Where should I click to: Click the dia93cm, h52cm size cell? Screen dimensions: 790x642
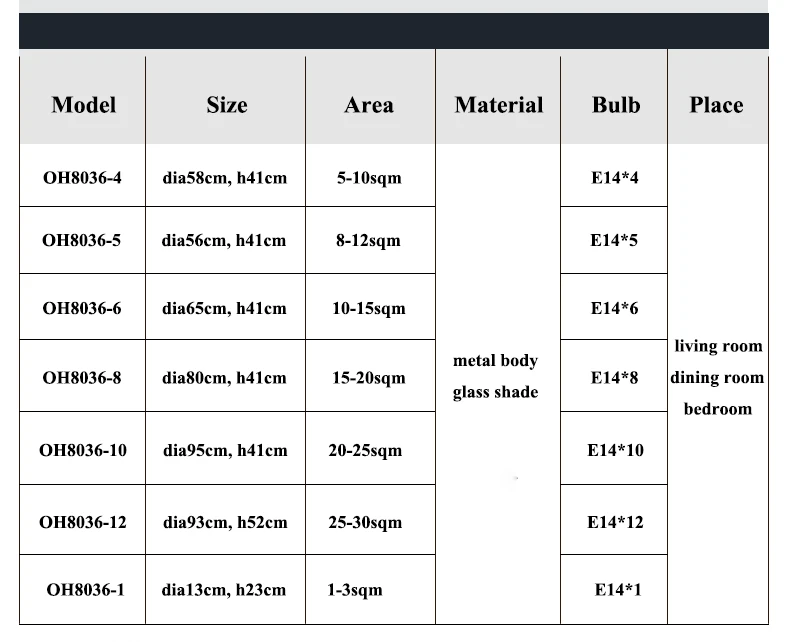(x=225, y=521)
